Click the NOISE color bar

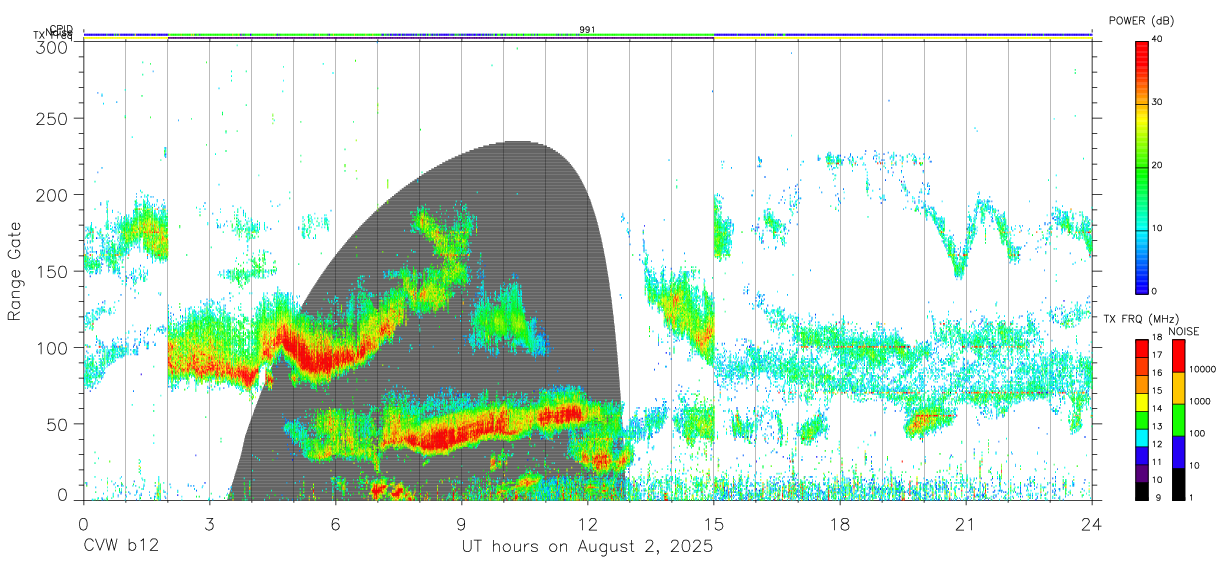[1178, 418]
